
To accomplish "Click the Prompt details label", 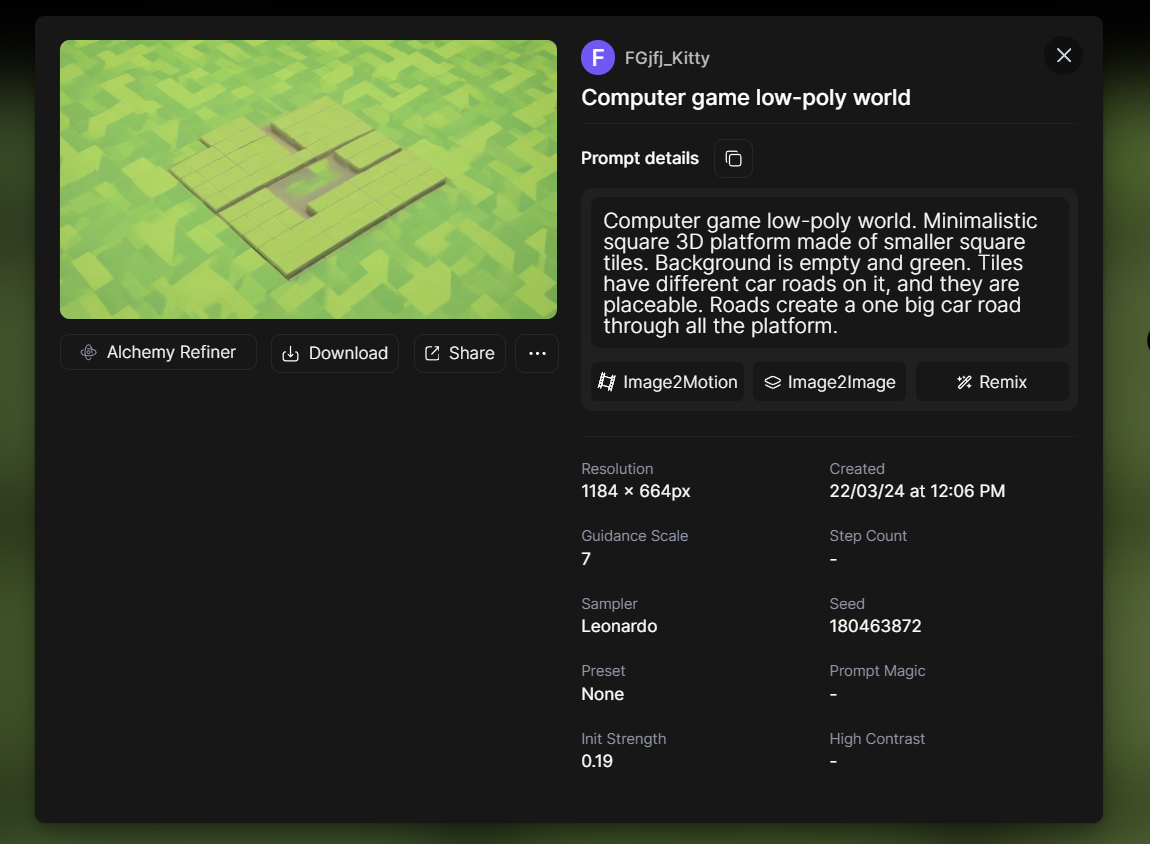I will (x=640, y=159).
